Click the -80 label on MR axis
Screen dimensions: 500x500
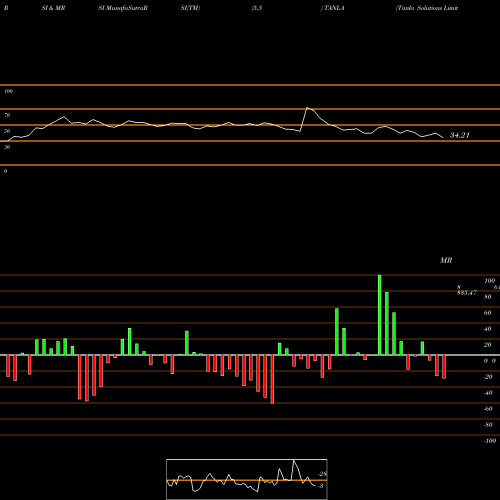[488, 425]
